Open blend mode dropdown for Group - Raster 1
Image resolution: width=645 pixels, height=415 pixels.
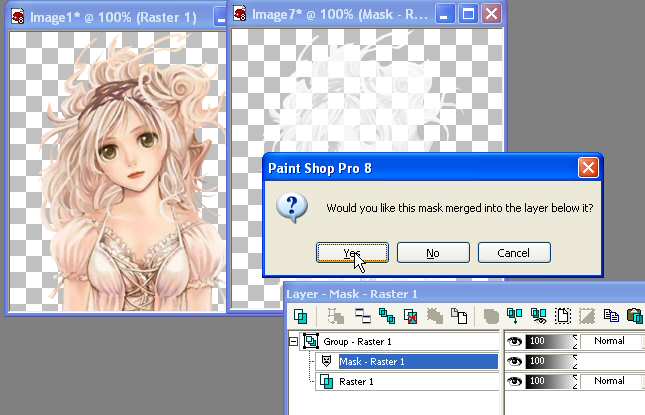pos(613,341)
